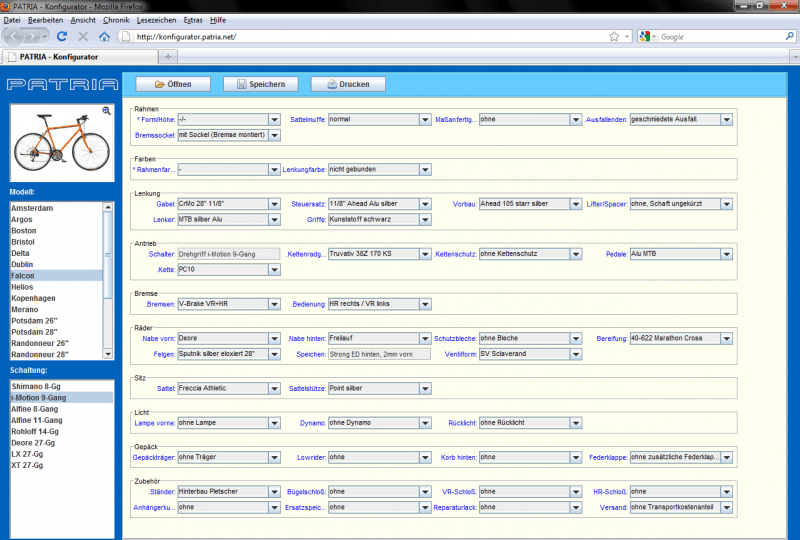The image size is (800, 540).
Task: Select XT 27-Gg Schaltung
Action: click(x=62, y=465)
